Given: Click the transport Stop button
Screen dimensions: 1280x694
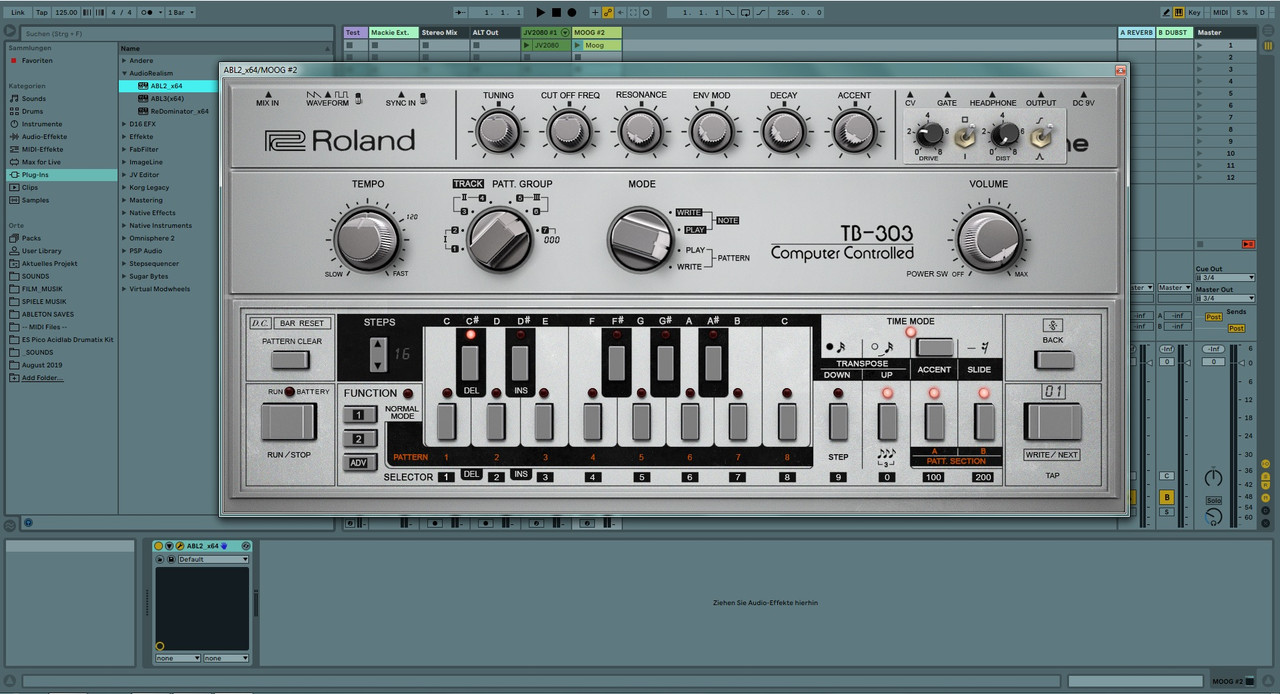Looking at the screenshot, I should (556, 12).
